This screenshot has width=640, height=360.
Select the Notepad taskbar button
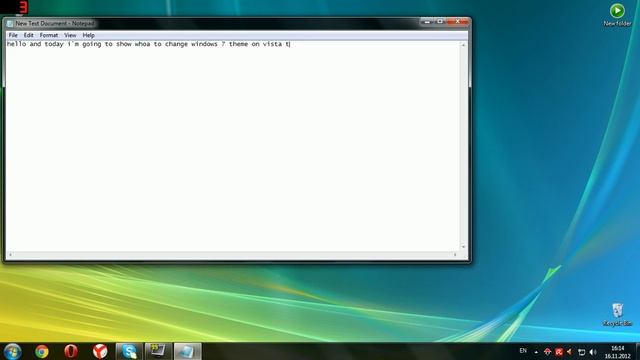(x=187, y=351)
